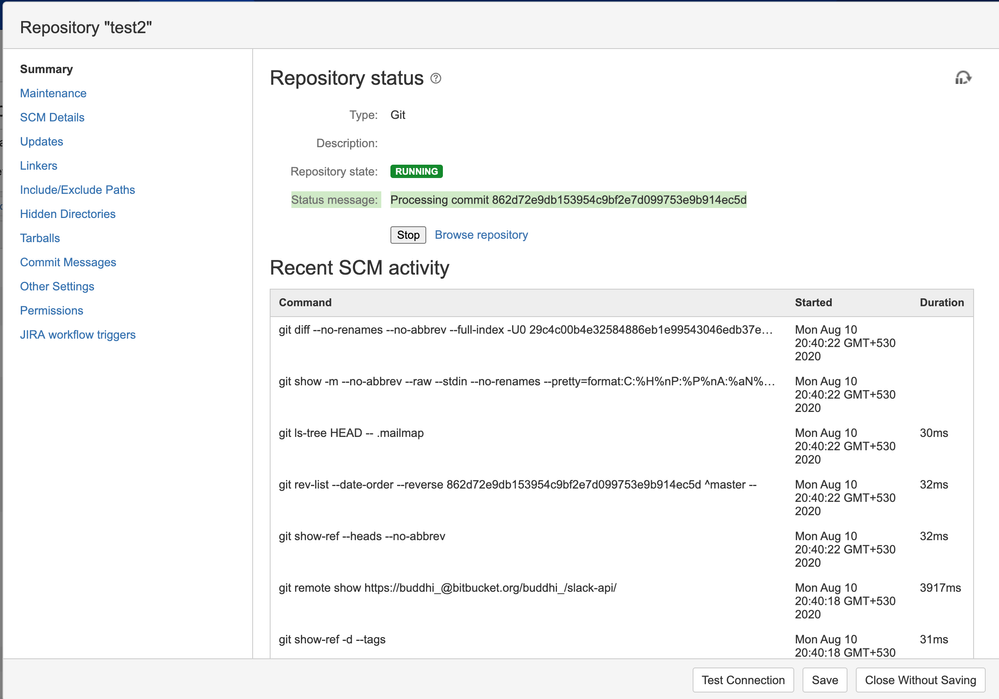Click the Duration column header

coord(942,303)
